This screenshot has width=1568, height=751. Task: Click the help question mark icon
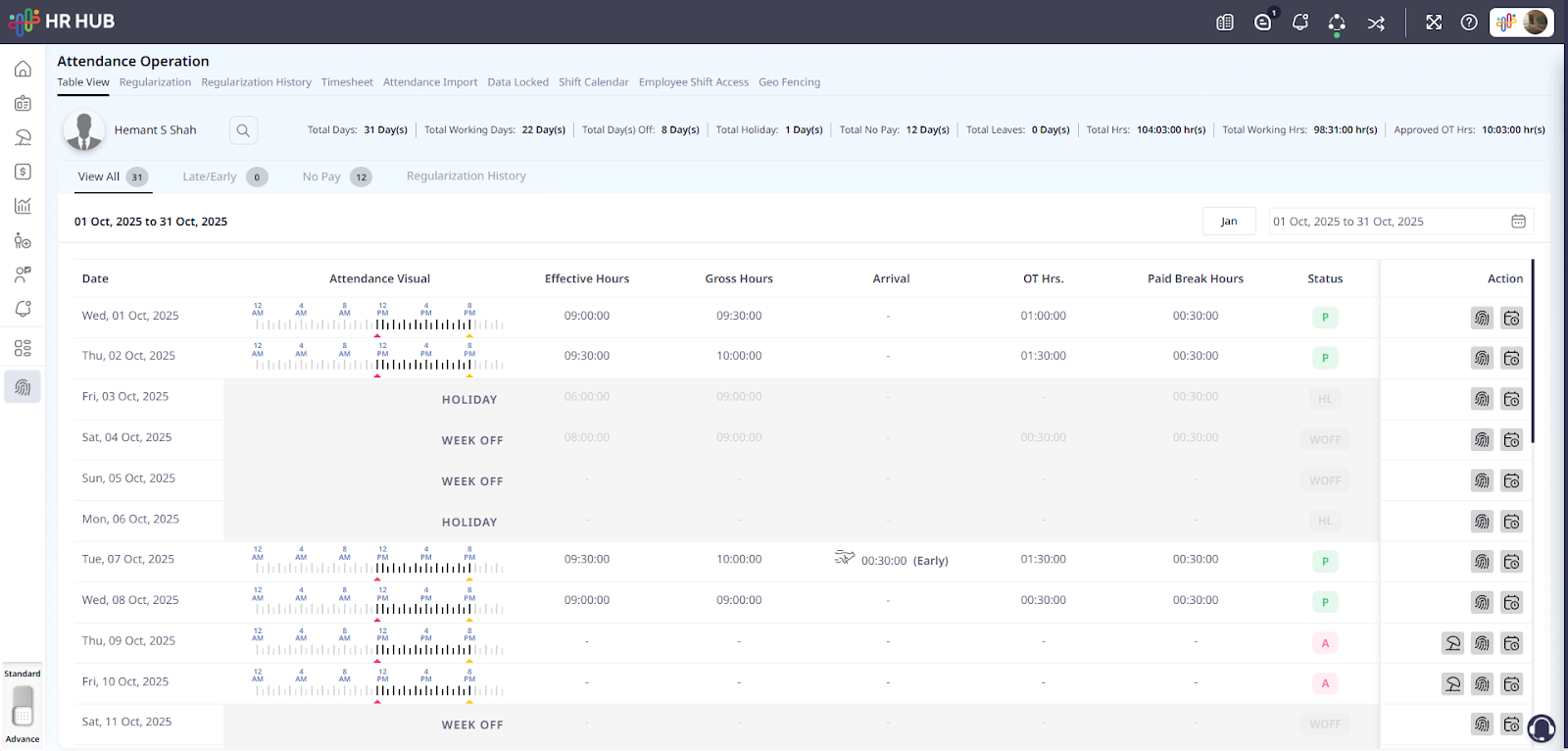1468,22
